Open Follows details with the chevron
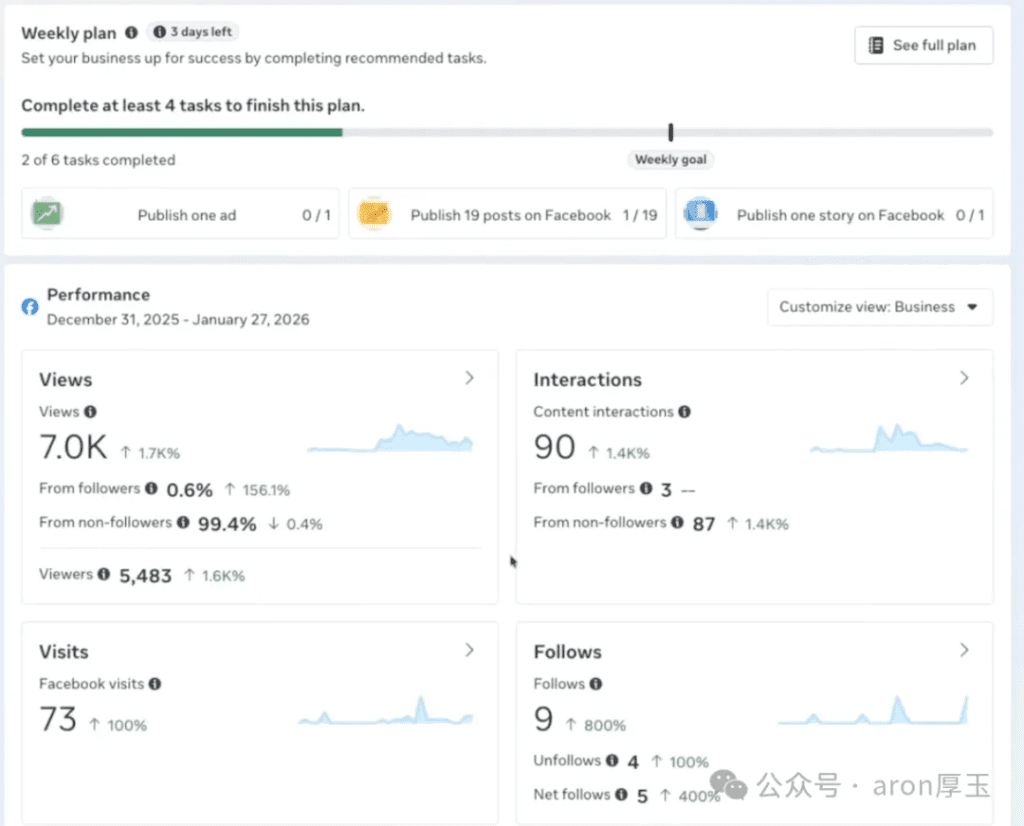Image resolution: width=1024 pixels, height=826 pixels. pos(964,650)
